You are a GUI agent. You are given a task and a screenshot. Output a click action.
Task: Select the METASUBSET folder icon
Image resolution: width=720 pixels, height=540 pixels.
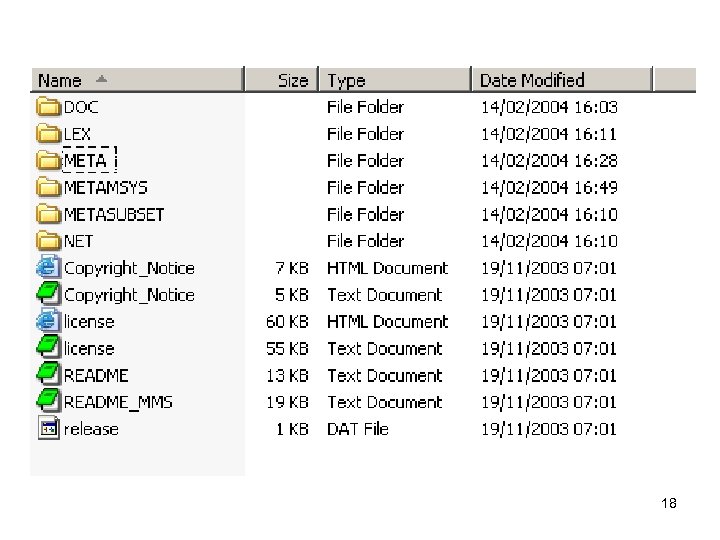tap(48, 214)
